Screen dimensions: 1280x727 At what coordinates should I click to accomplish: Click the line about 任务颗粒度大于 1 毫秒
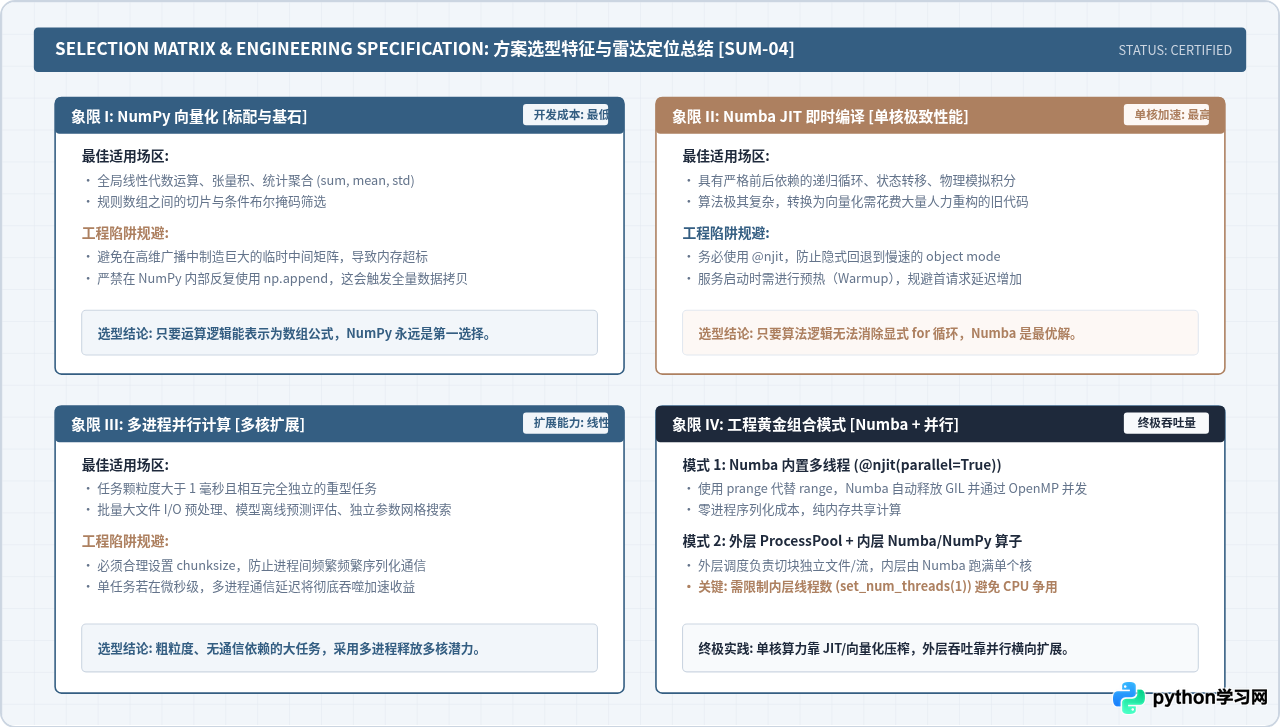click(231, 489)
